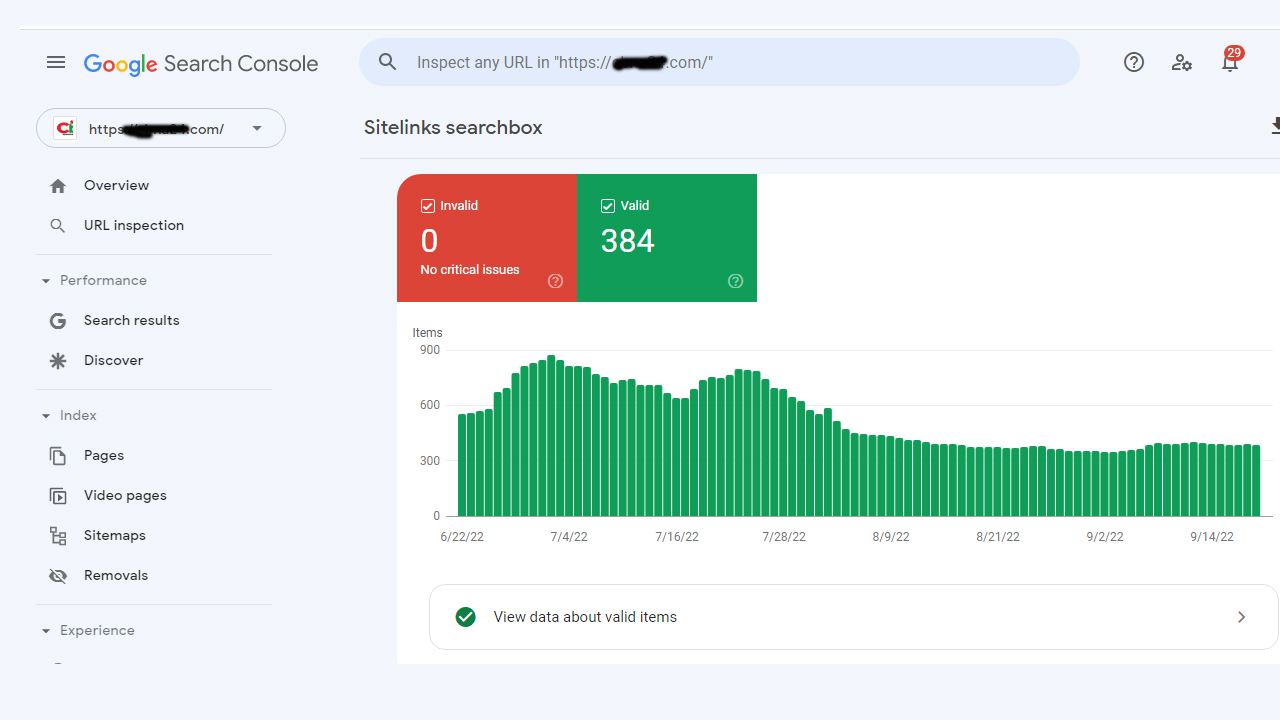The image size is (1280, 720).
Task: Open Sitemaps from the sidebar
Action: (x=114, y=536)
